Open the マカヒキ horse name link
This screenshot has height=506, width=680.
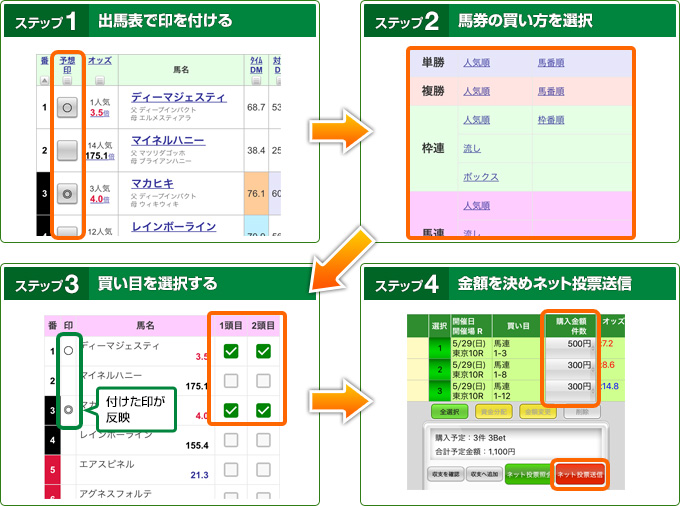(152, 182)
